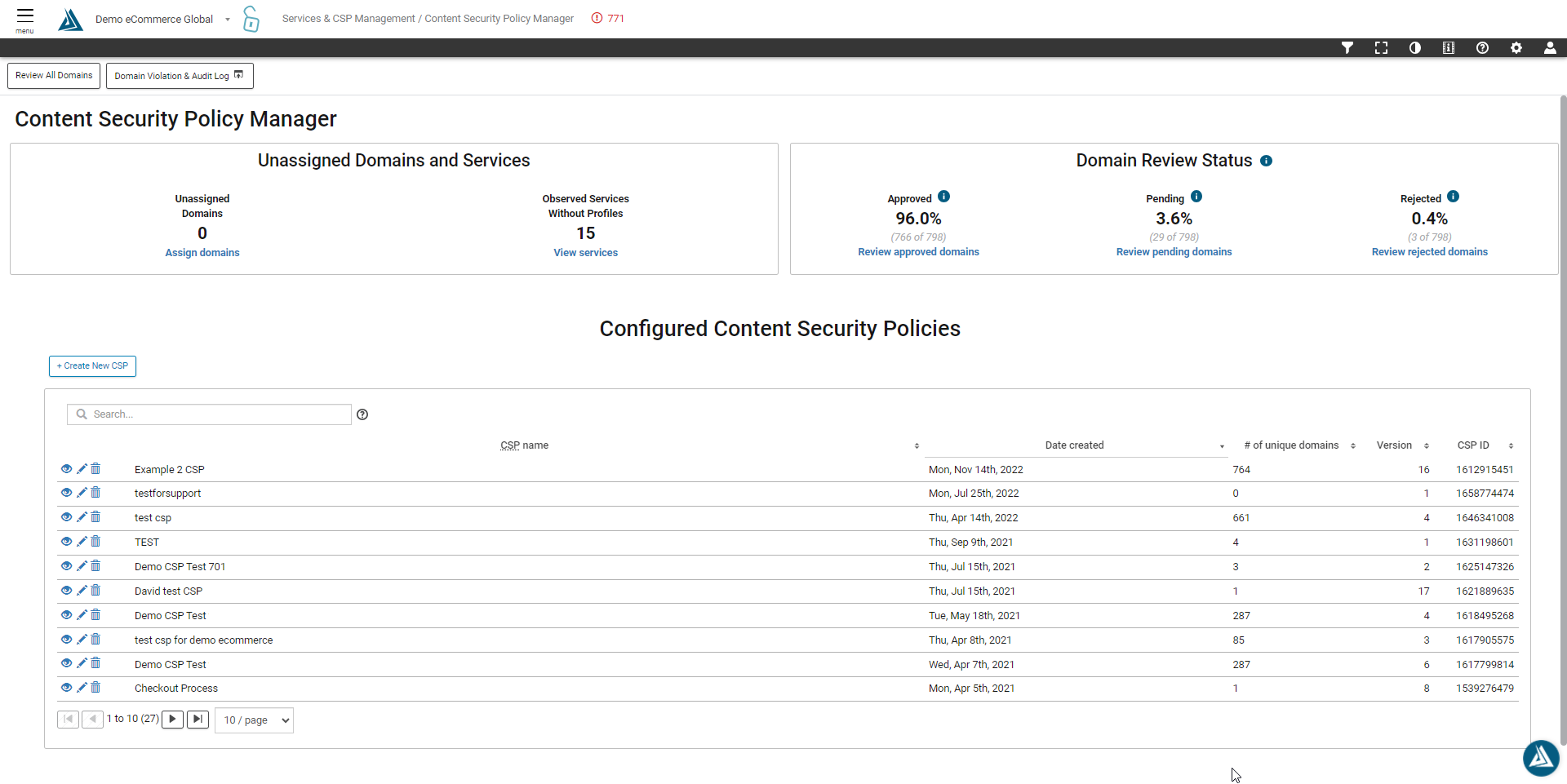Screen dimensions: 1567x784
Task: Edit the test csp row
Action: point(82,517)
